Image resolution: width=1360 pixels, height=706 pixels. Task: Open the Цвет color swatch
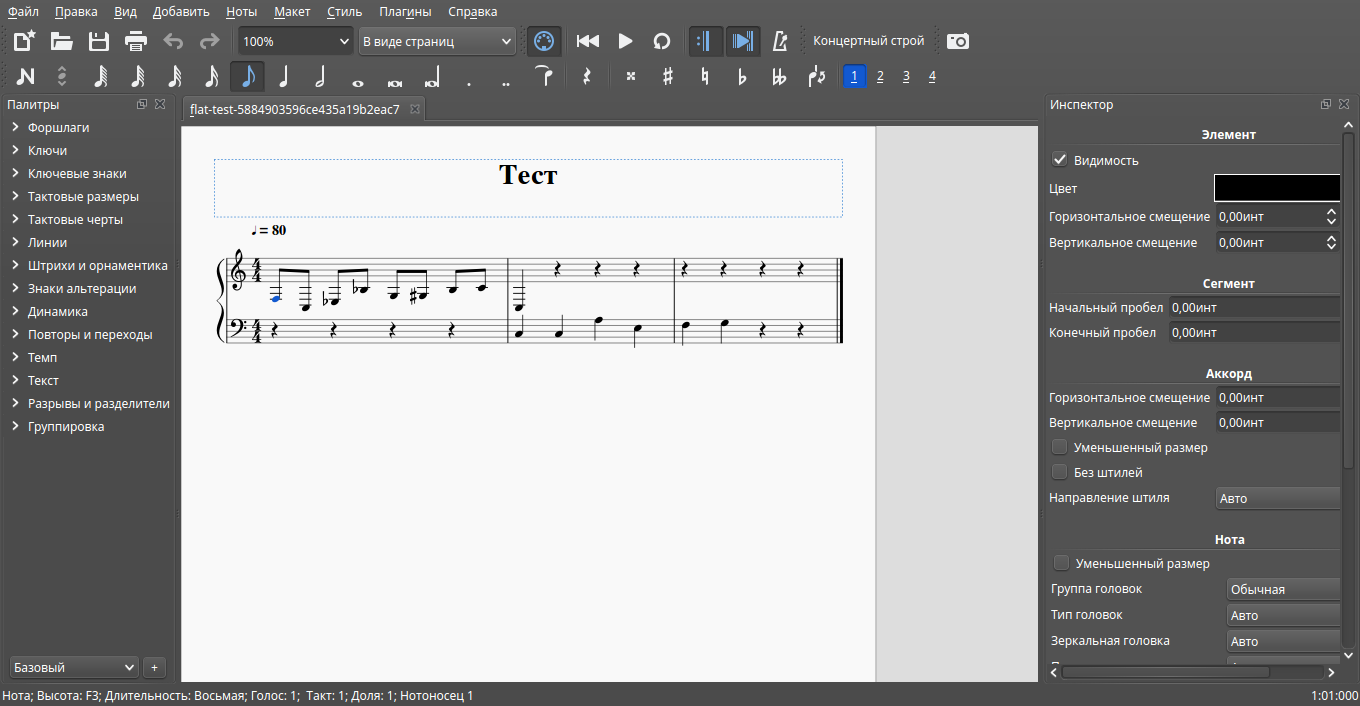(x=1277, y=187)
